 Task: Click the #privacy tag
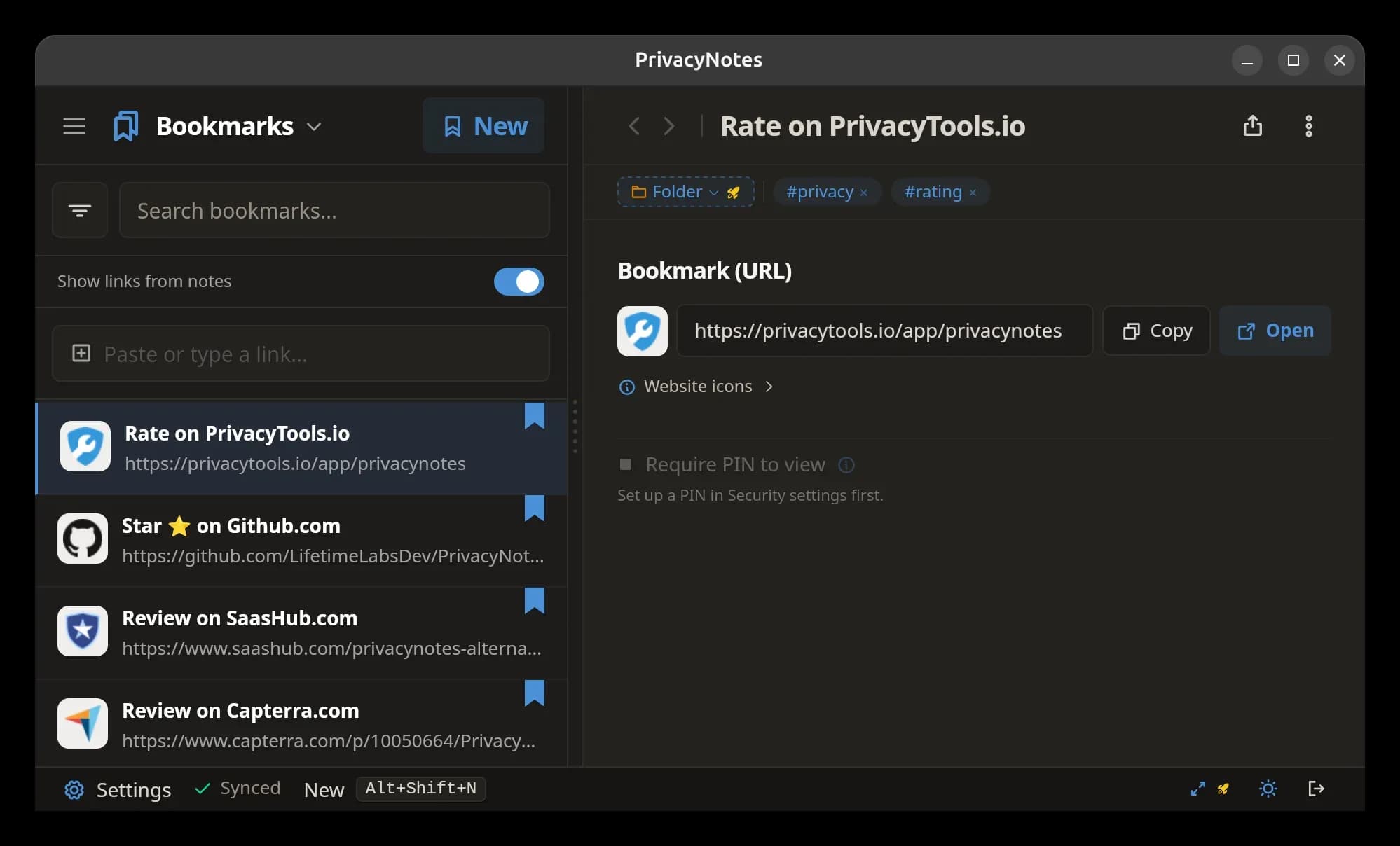point(819,192)
